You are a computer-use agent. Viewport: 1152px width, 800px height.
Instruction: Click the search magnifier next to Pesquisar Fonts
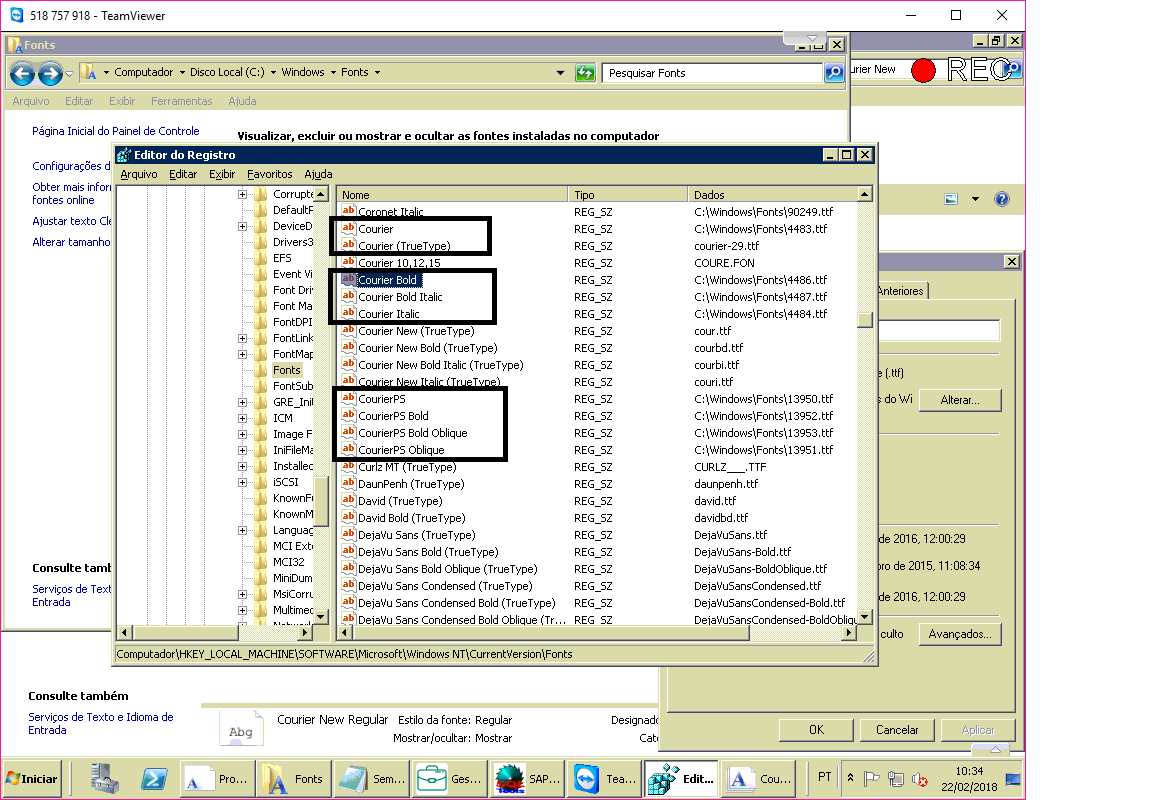click(834, 73)
